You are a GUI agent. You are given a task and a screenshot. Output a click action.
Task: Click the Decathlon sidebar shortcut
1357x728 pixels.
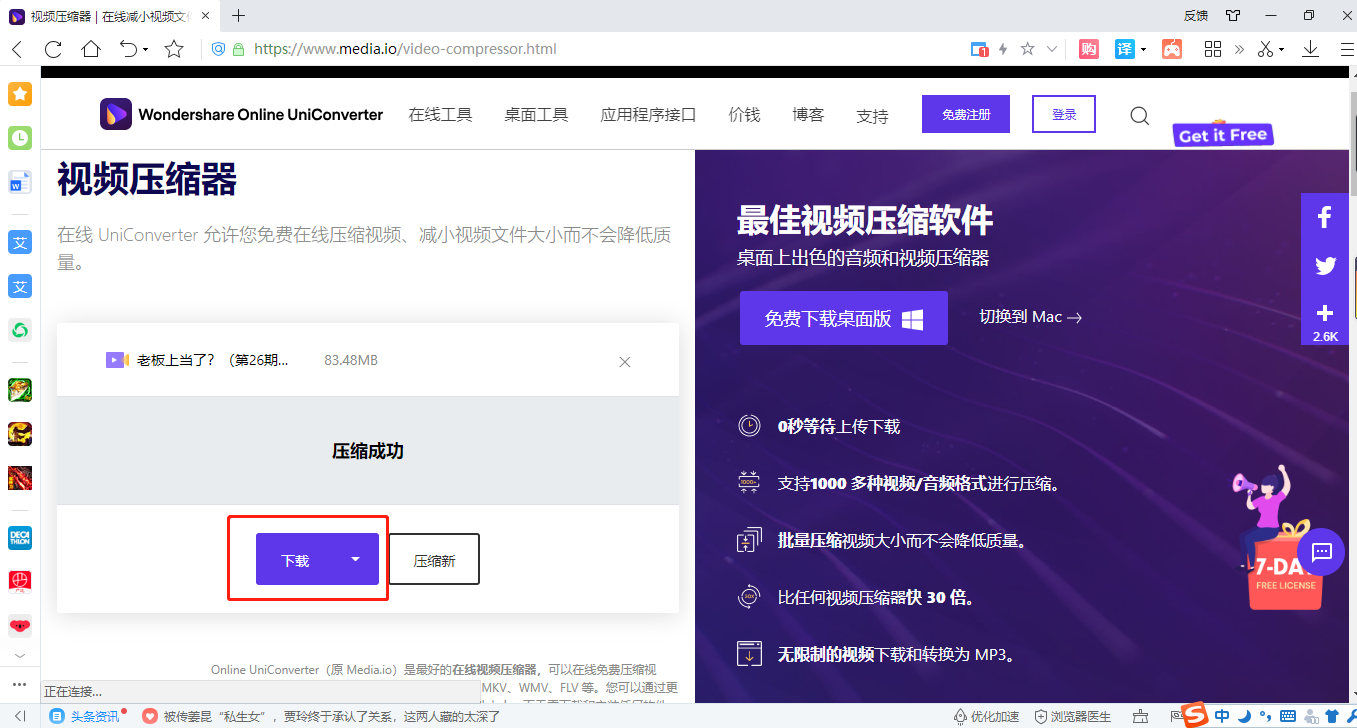point(20,538)
